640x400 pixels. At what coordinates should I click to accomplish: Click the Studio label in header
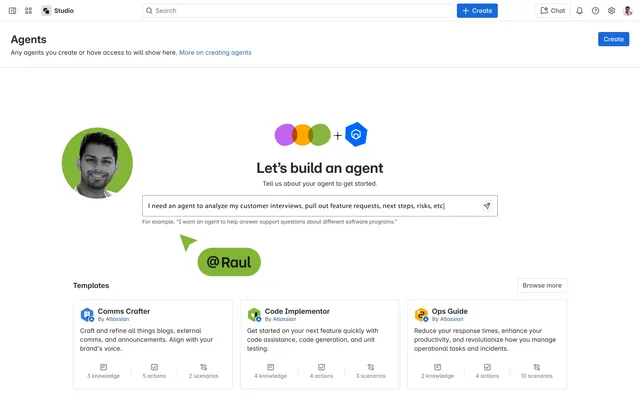coord(64,11)
